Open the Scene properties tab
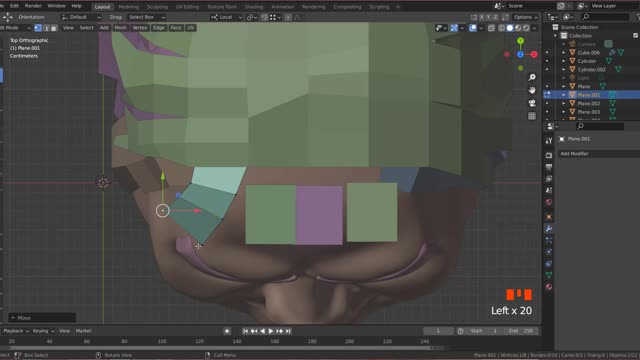 click(x=549, y=191)
